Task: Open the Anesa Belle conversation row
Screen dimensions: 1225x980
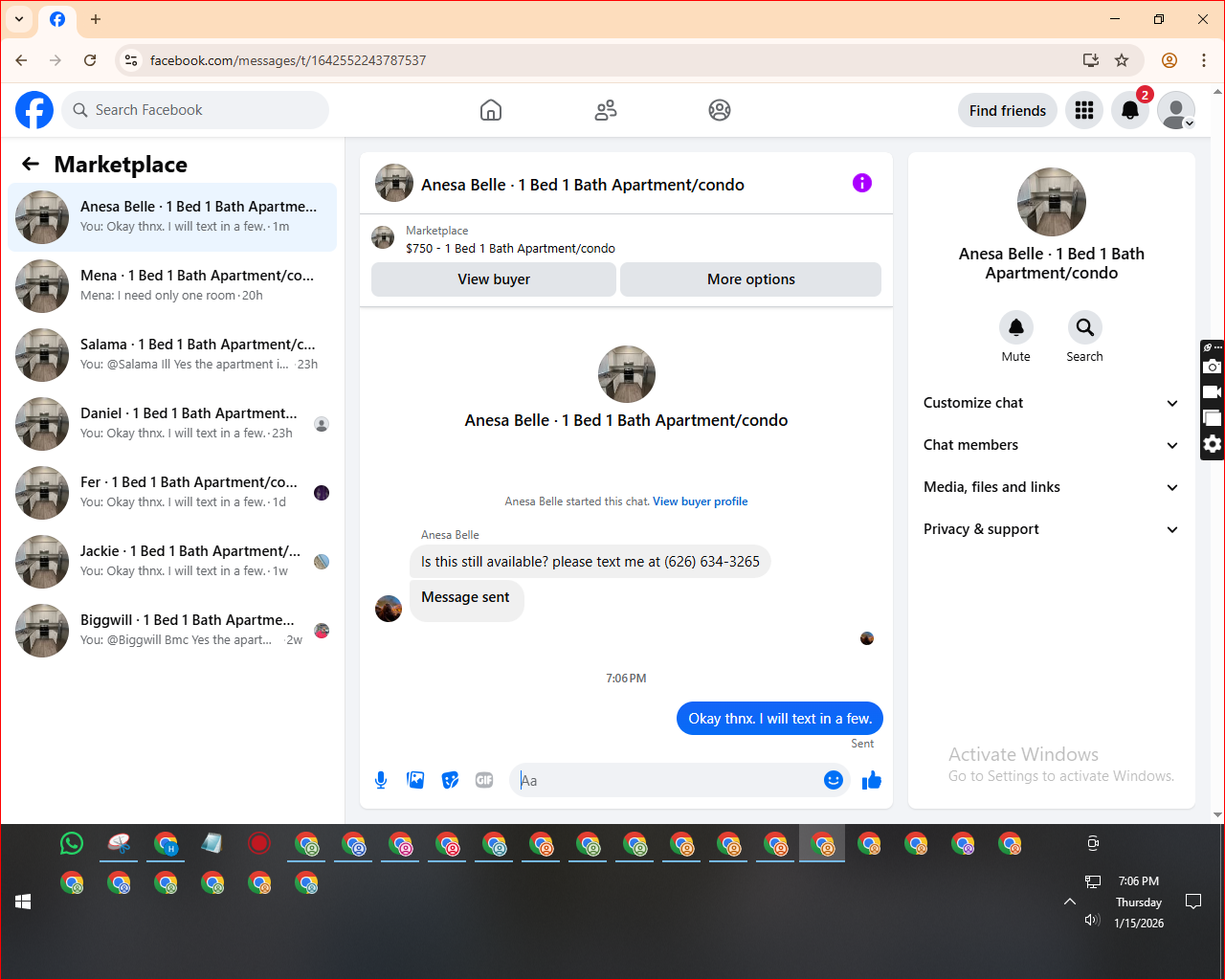Action: coord(172,217)
